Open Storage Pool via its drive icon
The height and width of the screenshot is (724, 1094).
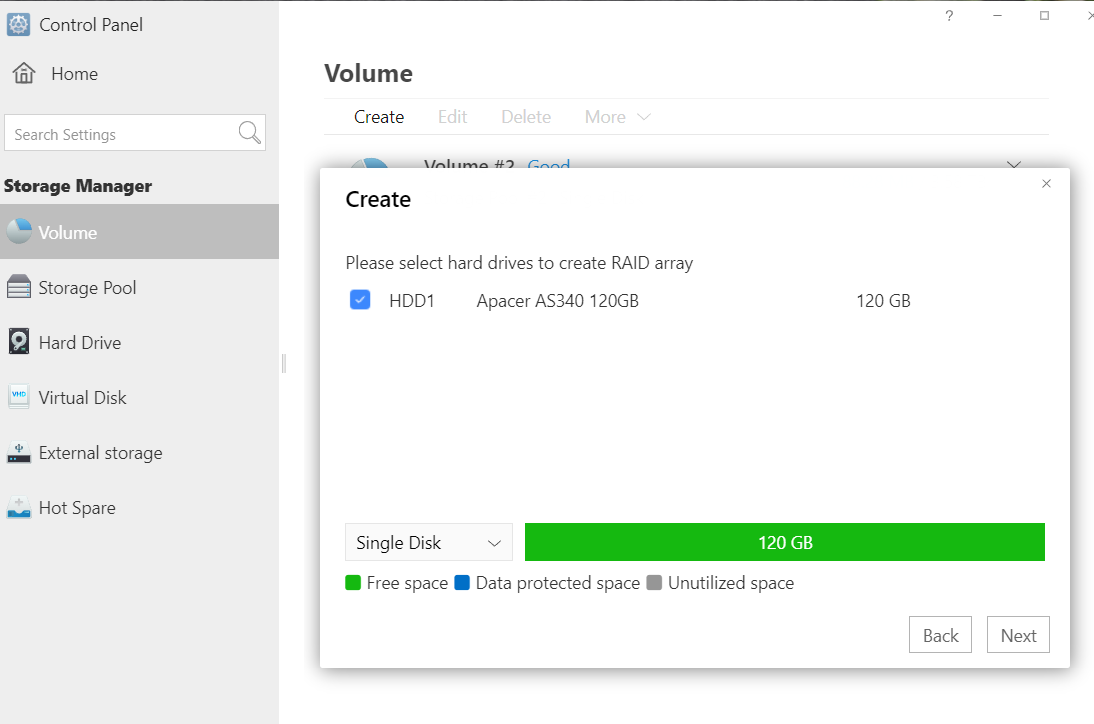pyautogui.click(x=19, y=287)
